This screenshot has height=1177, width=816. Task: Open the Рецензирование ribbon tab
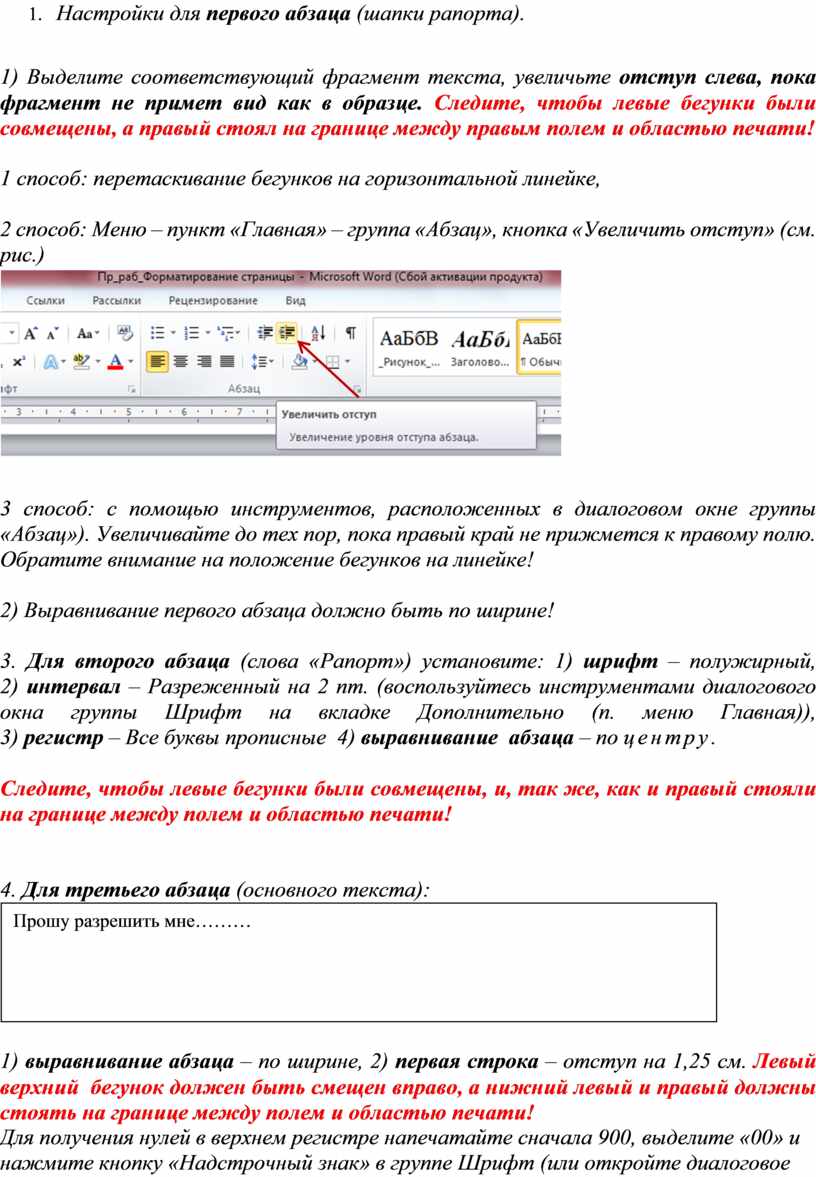(x=213, y=300)
